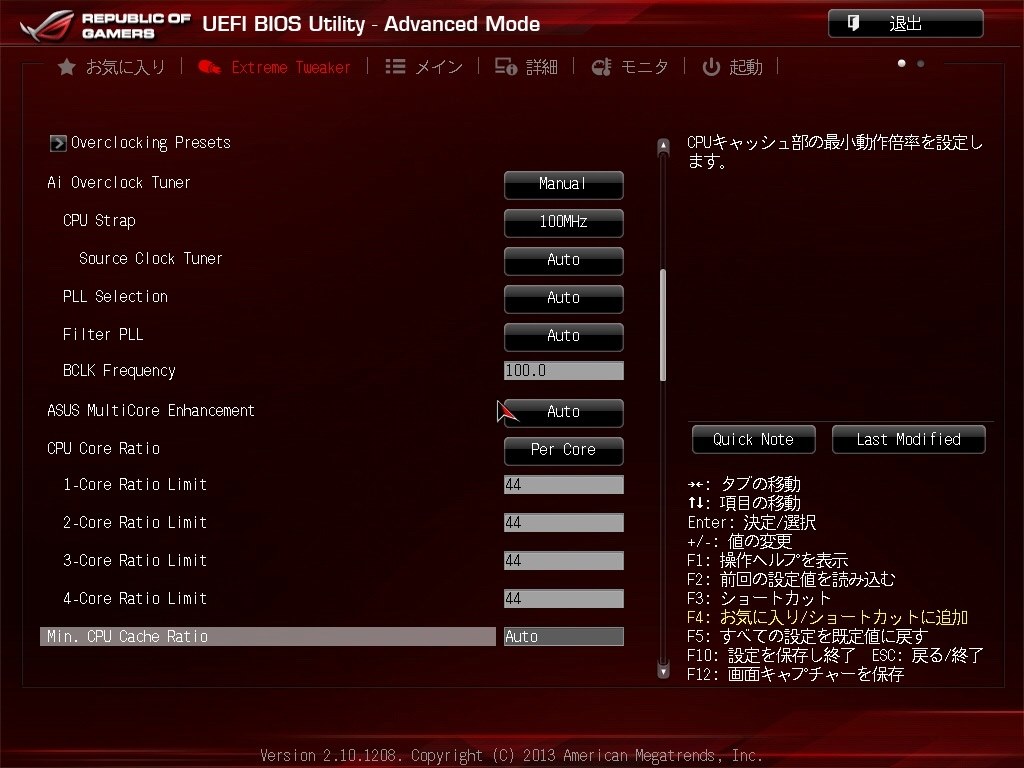The width and height of the screenshot is (1024, 768).
Task: Click the ROG logo
Action: coord(47,26)
